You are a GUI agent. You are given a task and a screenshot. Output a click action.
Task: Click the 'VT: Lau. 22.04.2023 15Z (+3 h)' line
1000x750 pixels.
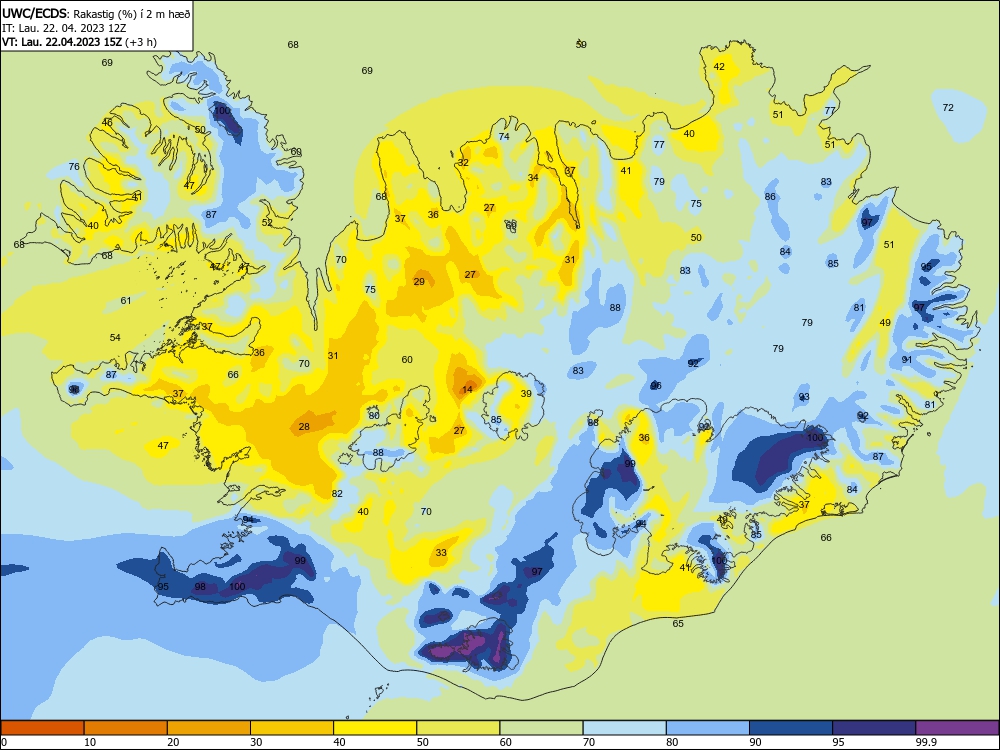(79, 42)
